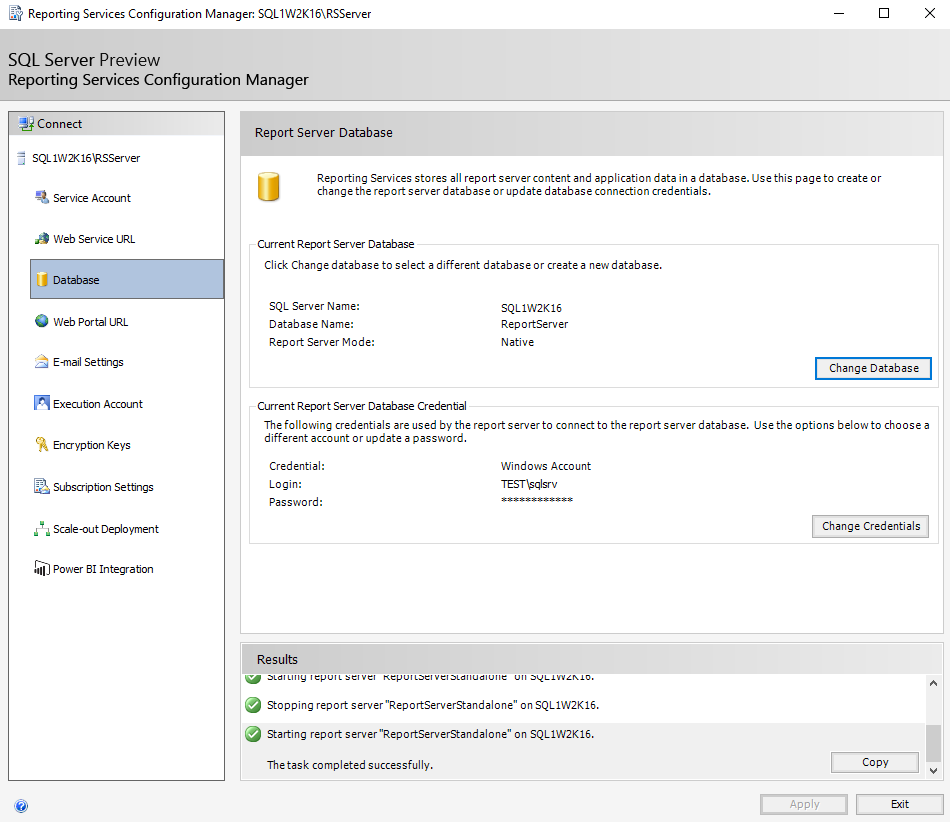
Task: Maximize the Configuration Manager window
Action: [884, 13]
